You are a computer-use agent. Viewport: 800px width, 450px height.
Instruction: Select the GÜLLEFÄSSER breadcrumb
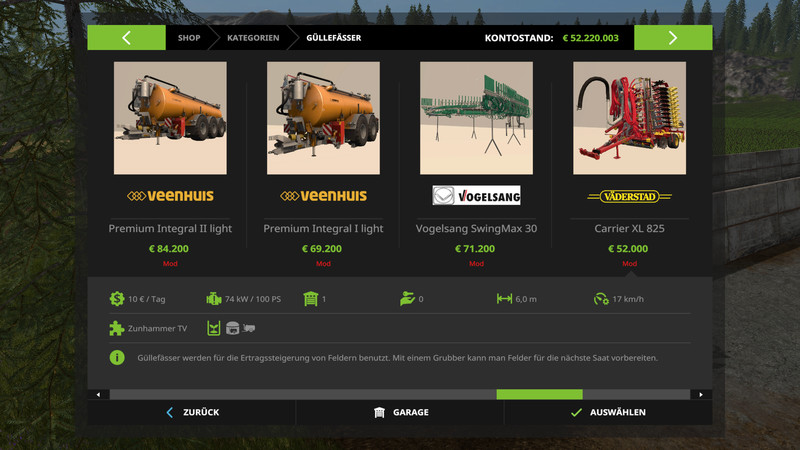point(334,38)
